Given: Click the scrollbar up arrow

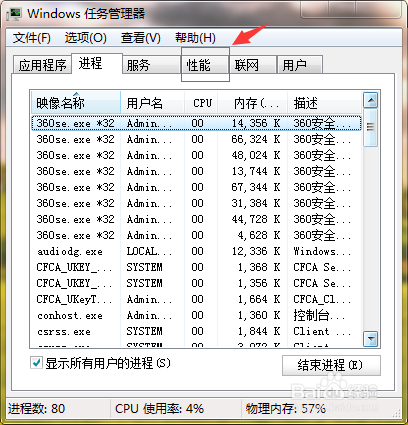Looking at the screenshot, I should 370,100.
